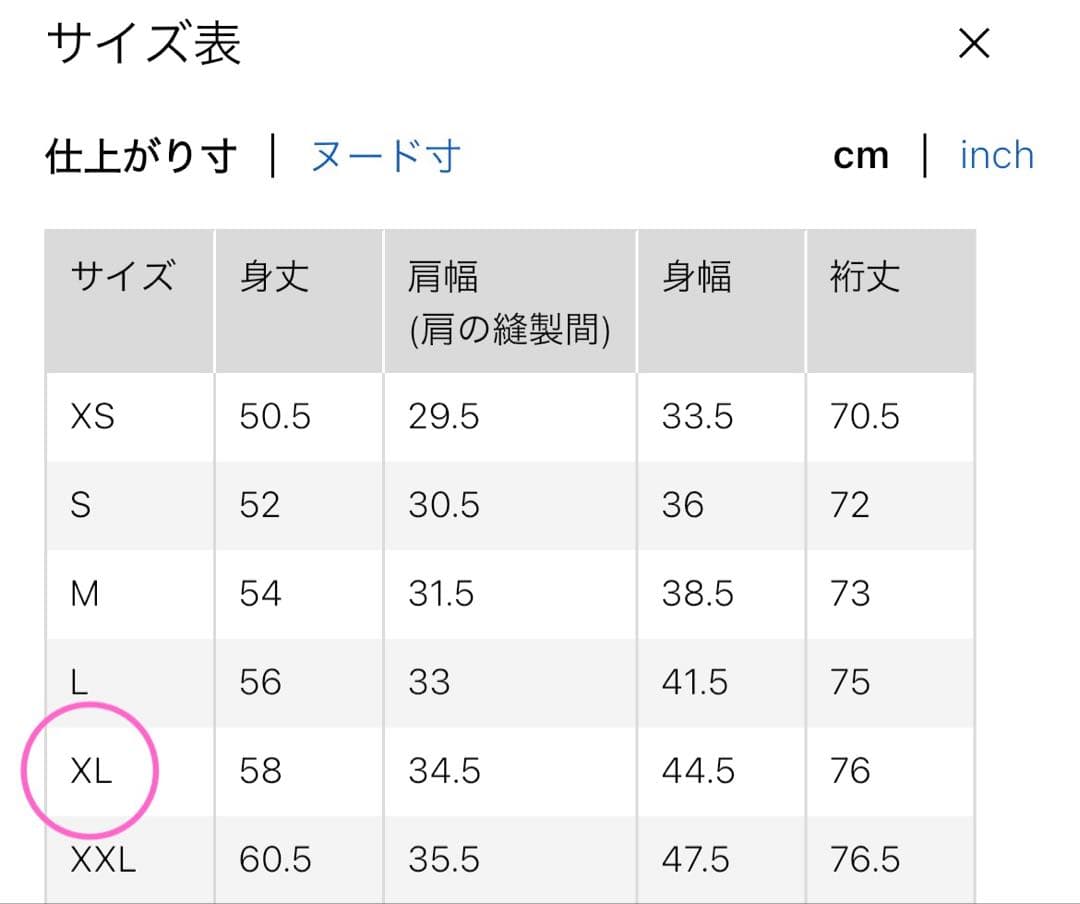Image resolution: width=1080 pixels, height=904 pixels.
Task: Click the M size row label
Action: (x=85, y=594)
